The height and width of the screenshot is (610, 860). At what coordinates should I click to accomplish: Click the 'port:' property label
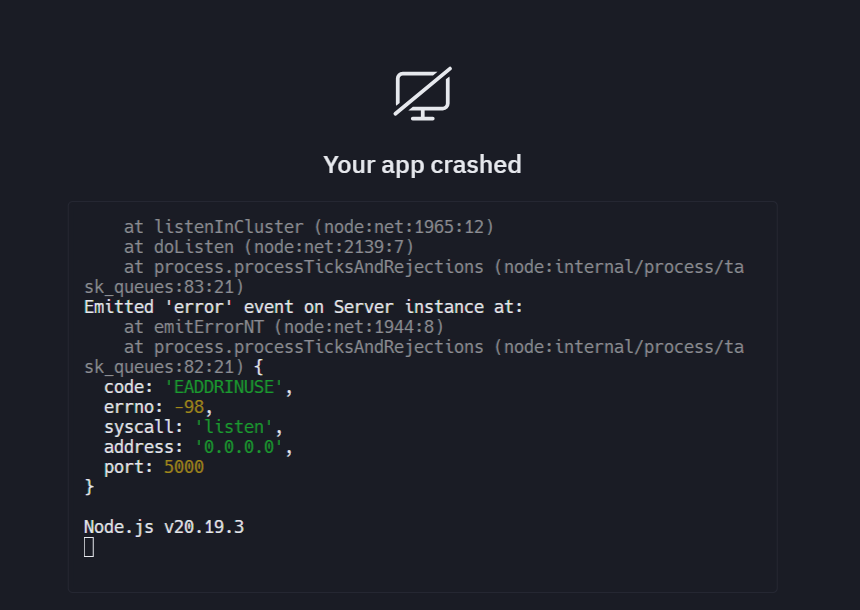[x=129, y=467]
